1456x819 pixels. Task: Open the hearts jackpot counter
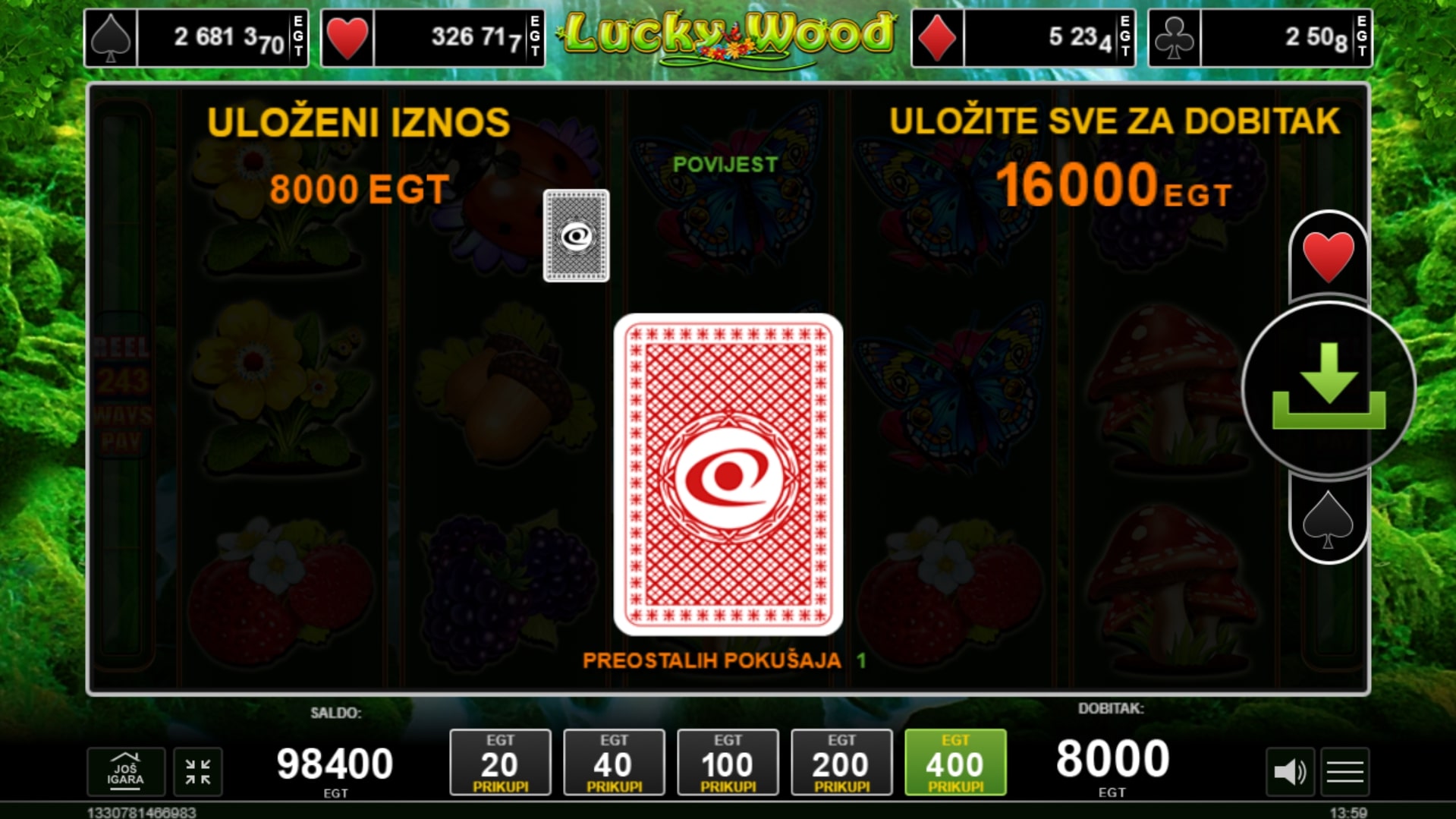click(x=433, y=38)
